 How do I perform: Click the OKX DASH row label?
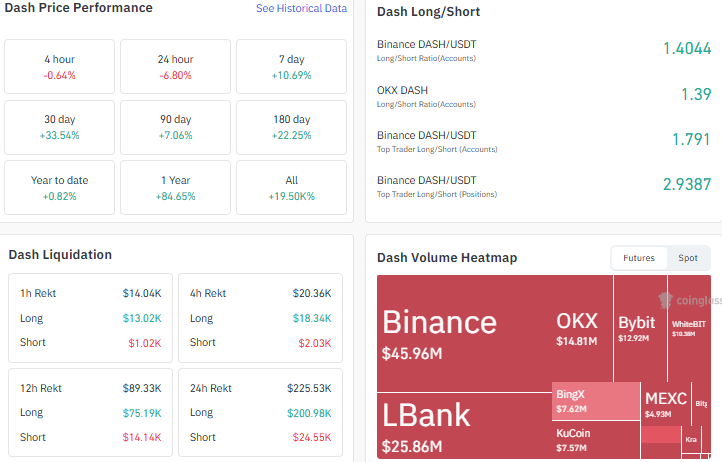[402, 90]
